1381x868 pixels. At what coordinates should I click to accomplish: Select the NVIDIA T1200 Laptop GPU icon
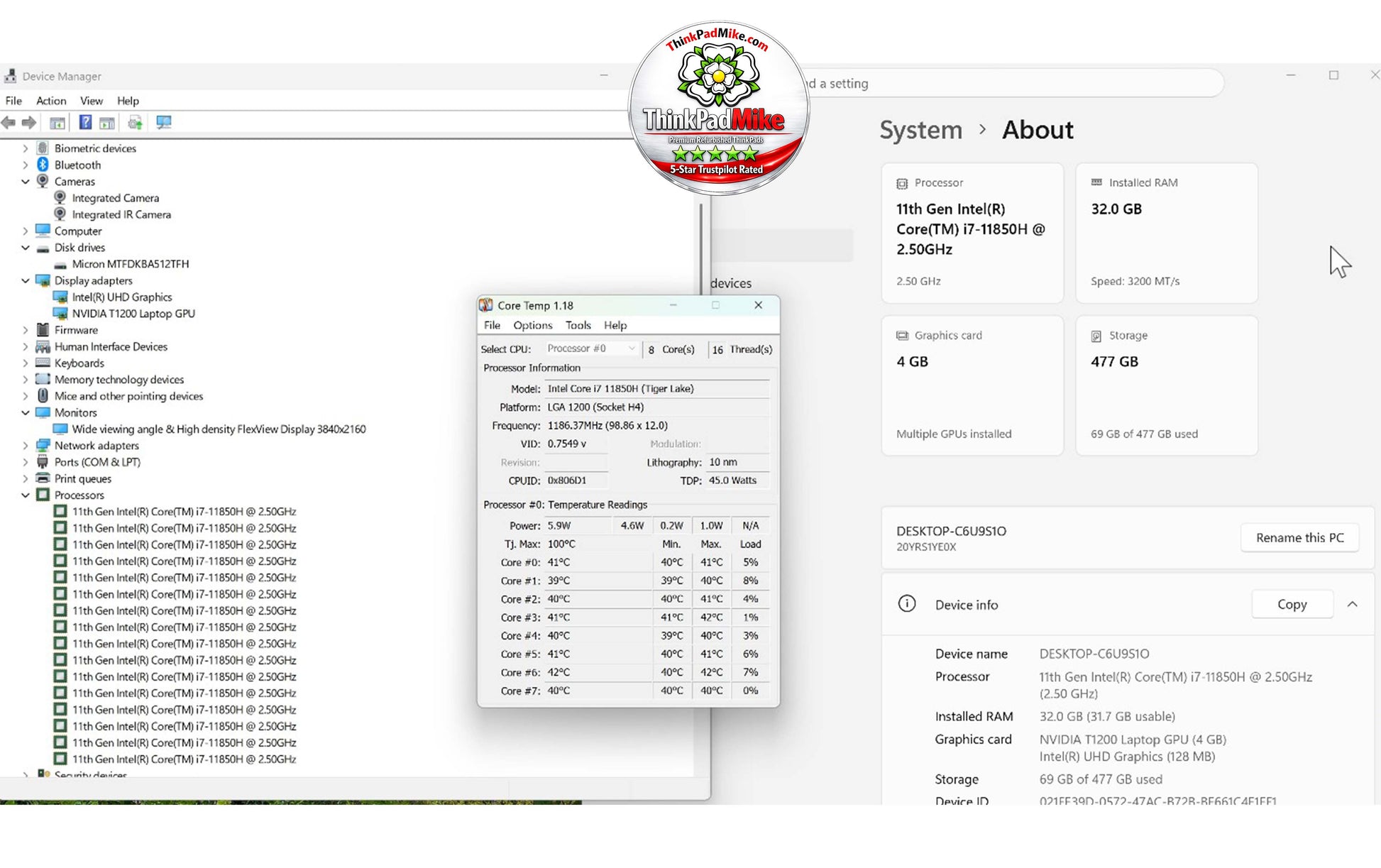click(60, 314)
